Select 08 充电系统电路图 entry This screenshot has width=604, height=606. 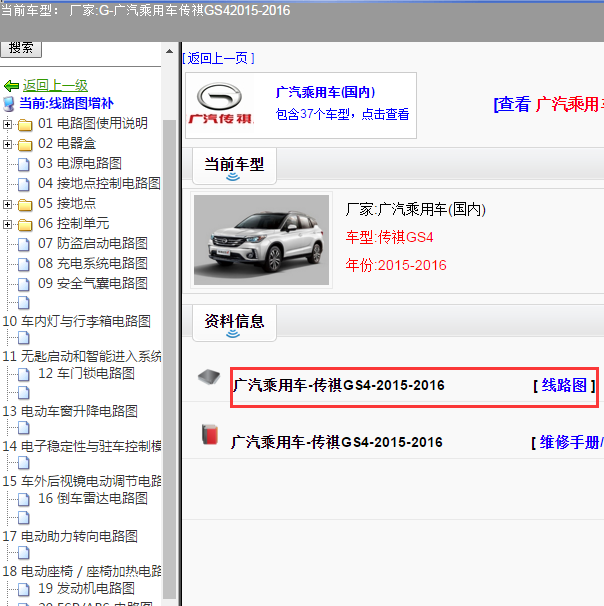pyautogui.click(x=93, y=264)
